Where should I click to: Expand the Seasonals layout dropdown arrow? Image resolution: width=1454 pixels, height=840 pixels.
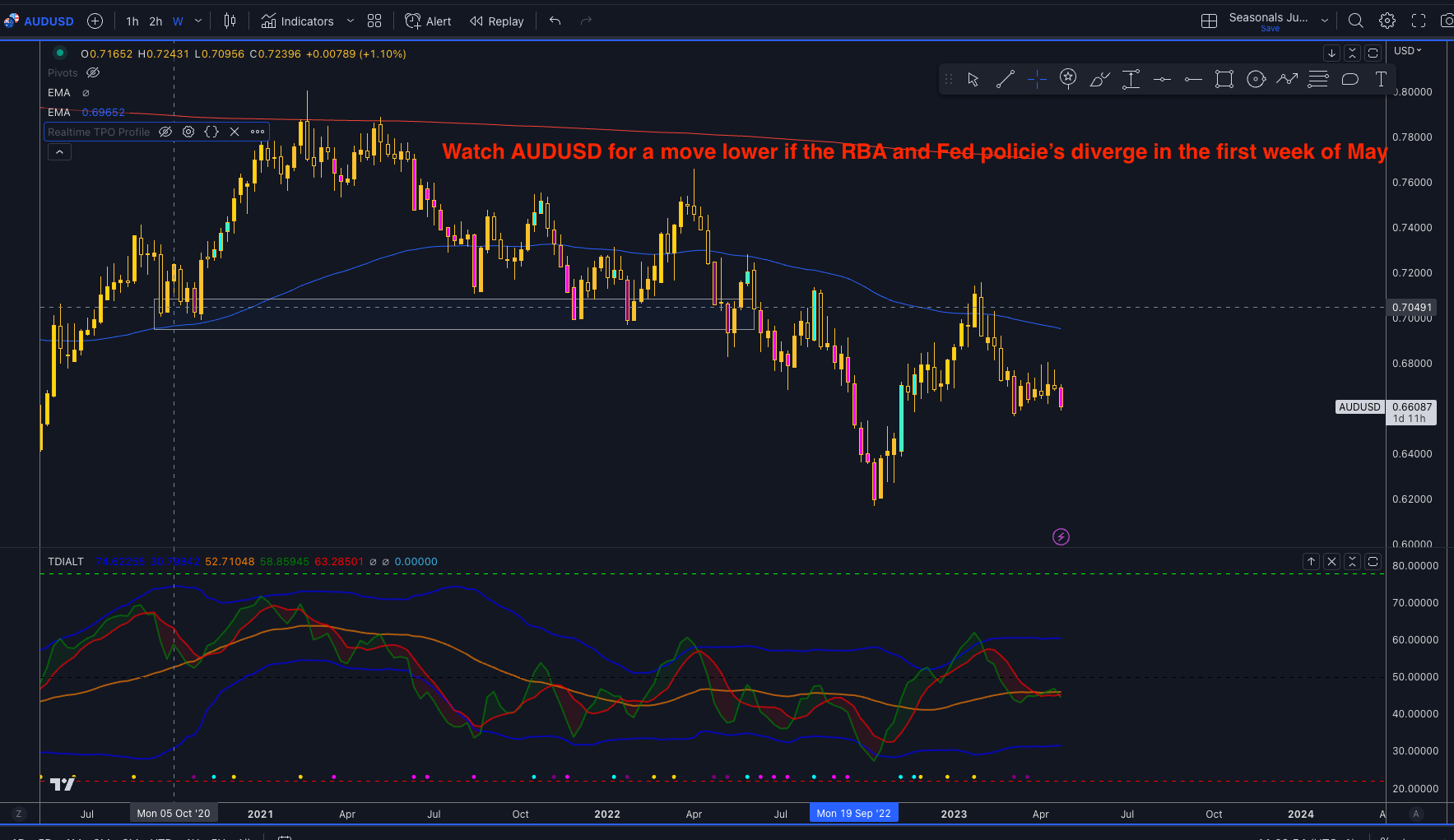pos(1324,21)
